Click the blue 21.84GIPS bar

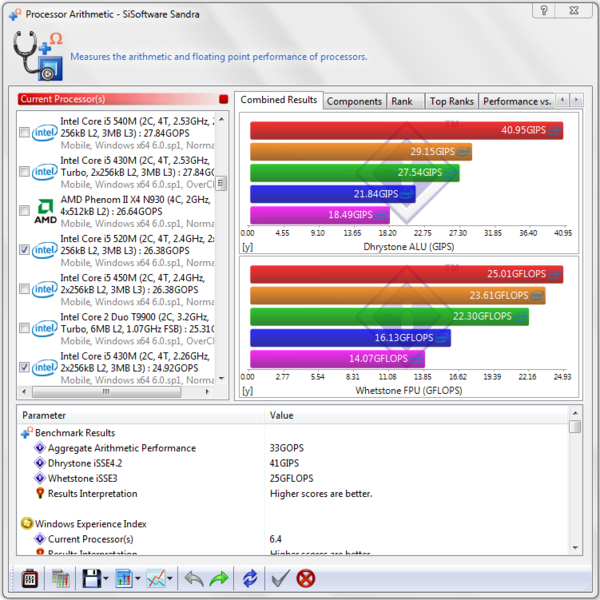point(333,194)
